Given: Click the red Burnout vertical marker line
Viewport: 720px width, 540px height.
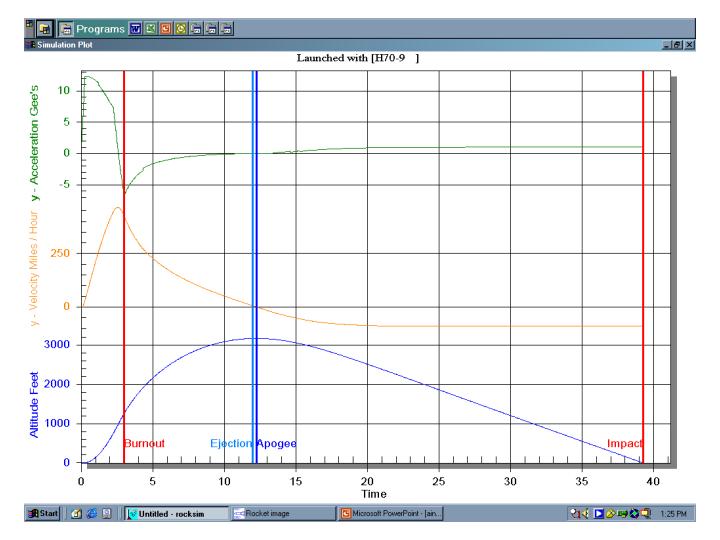Looking at the screenshot, I should tap(124, 266).
